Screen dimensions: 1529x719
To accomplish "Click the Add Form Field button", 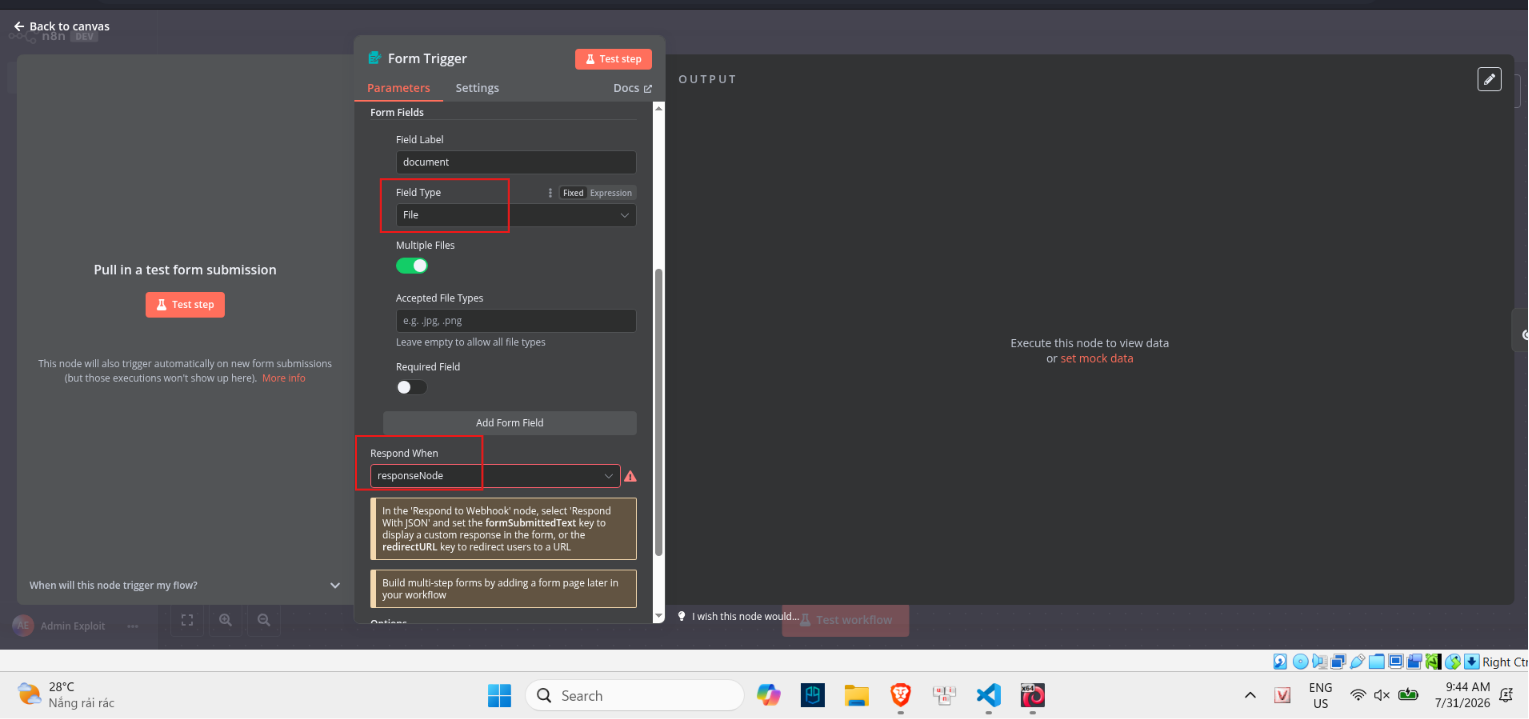I will click(x=510, y=423).
